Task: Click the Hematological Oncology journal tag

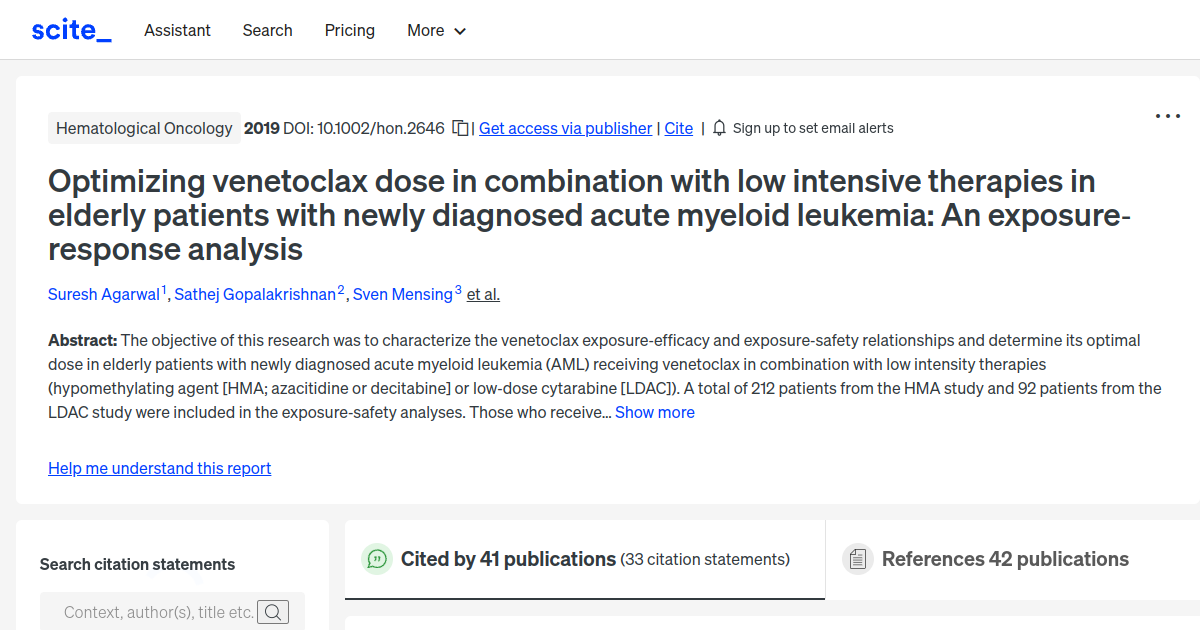Action: coord(144,128)
